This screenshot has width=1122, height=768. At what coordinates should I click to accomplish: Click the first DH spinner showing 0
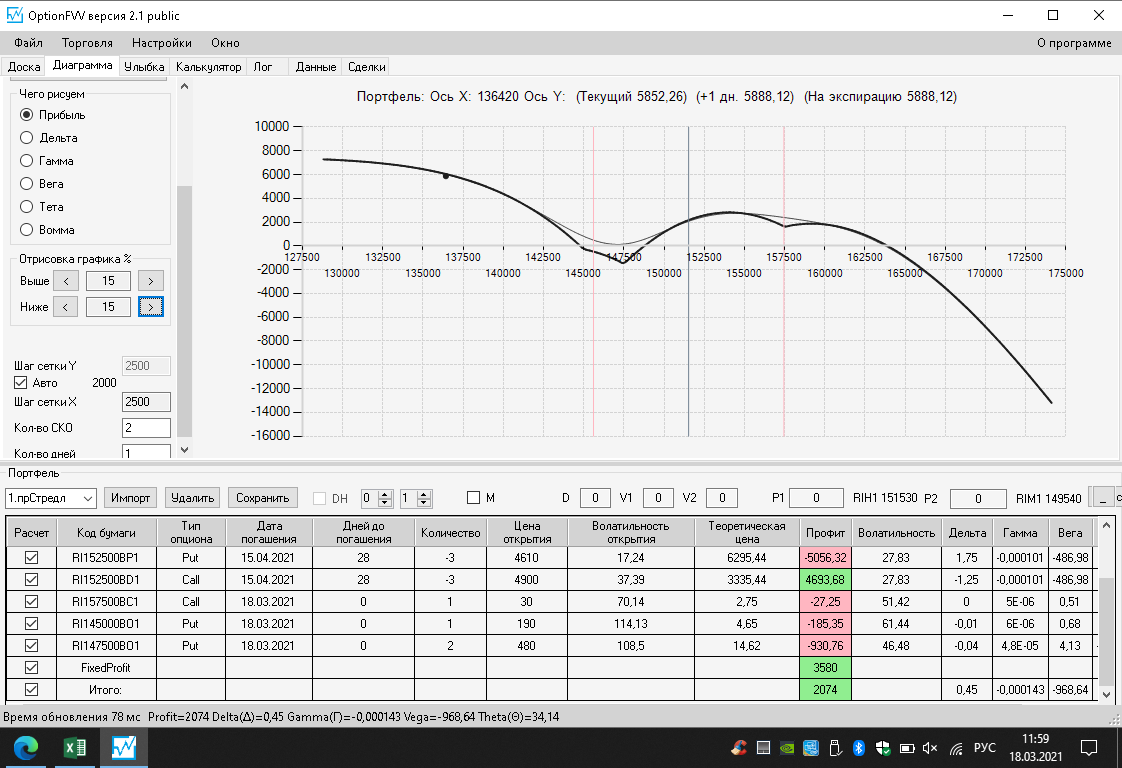[376, 498]
